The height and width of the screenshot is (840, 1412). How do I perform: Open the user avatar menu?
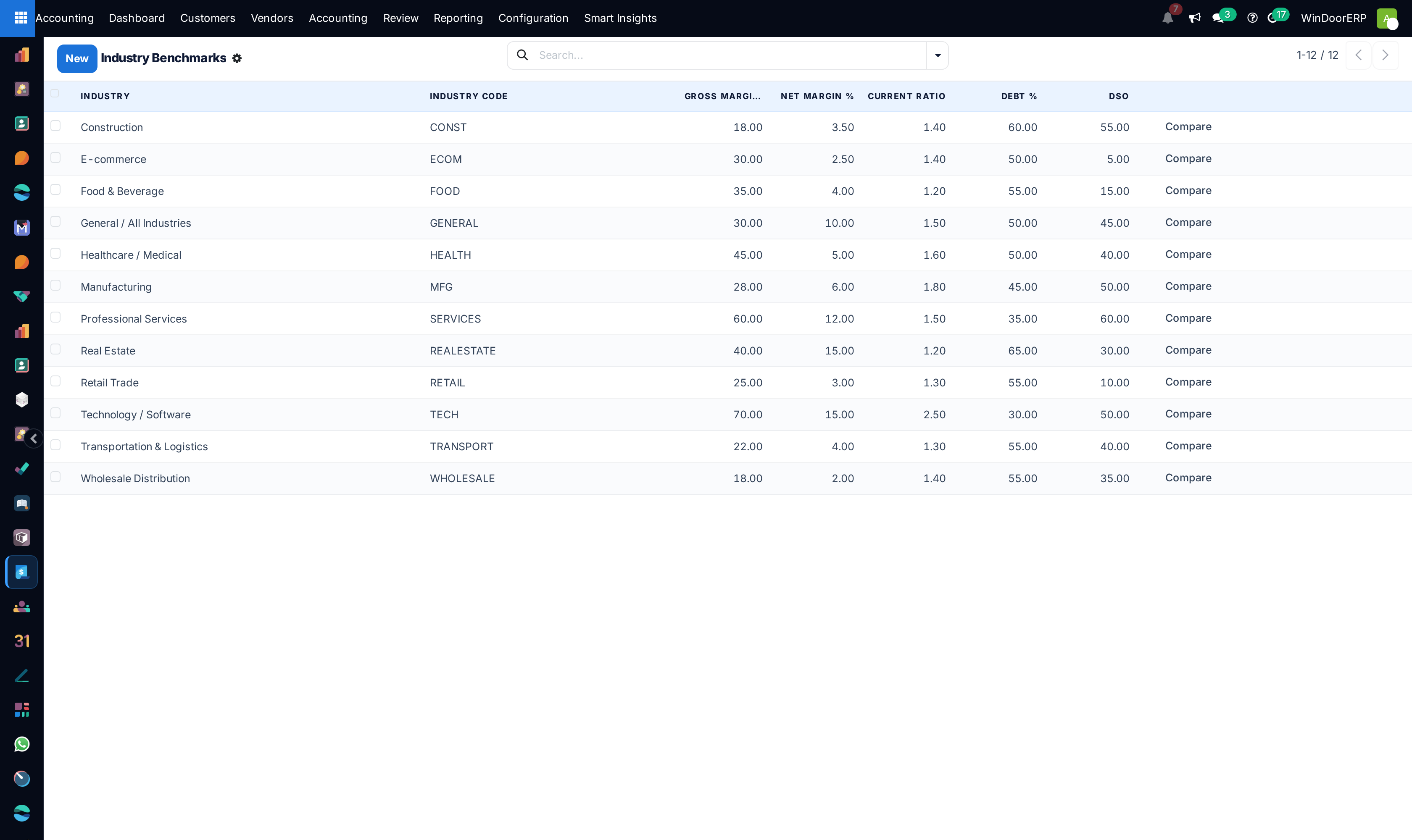click(1387, 18)
